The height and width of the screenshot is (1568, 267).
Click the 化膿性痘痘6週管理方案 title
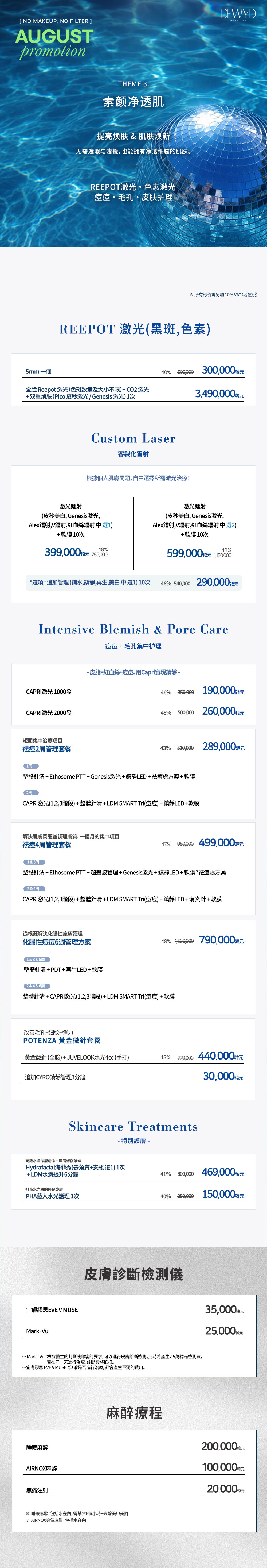point(57,942)
